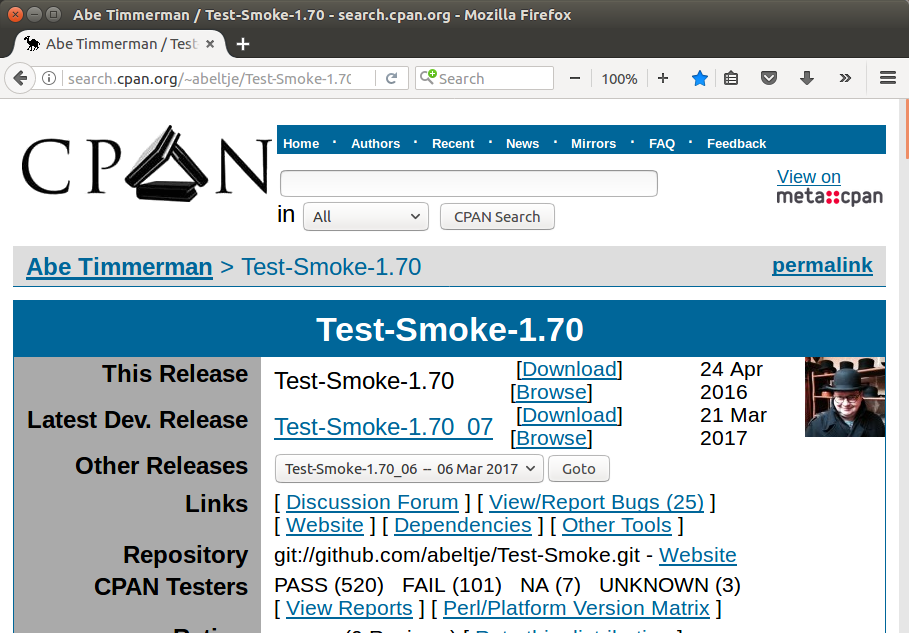Expand the search category 'All' dropdown

point(366,217)
